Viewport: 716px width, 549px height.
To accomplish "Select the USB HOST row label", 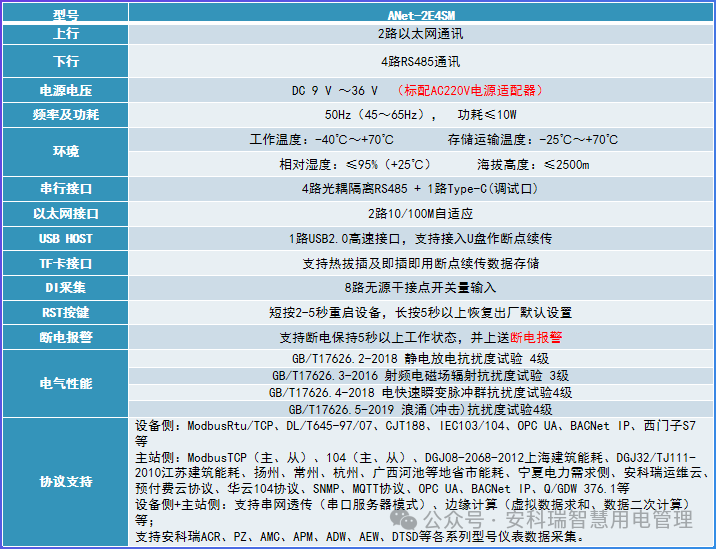I will pyautogui.click(x=65, y=238).
